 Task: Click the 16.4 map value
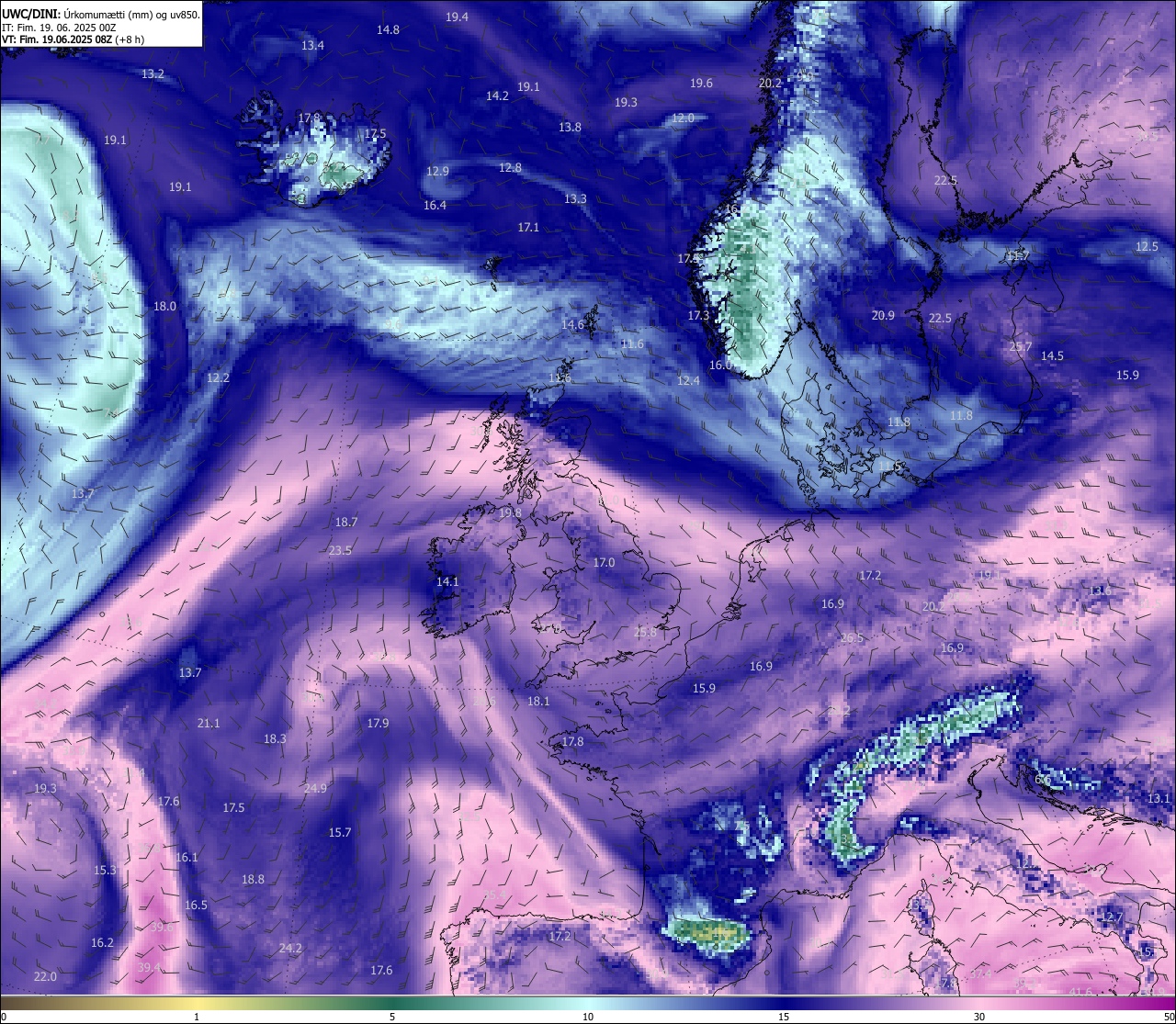[x=435, y=206]
